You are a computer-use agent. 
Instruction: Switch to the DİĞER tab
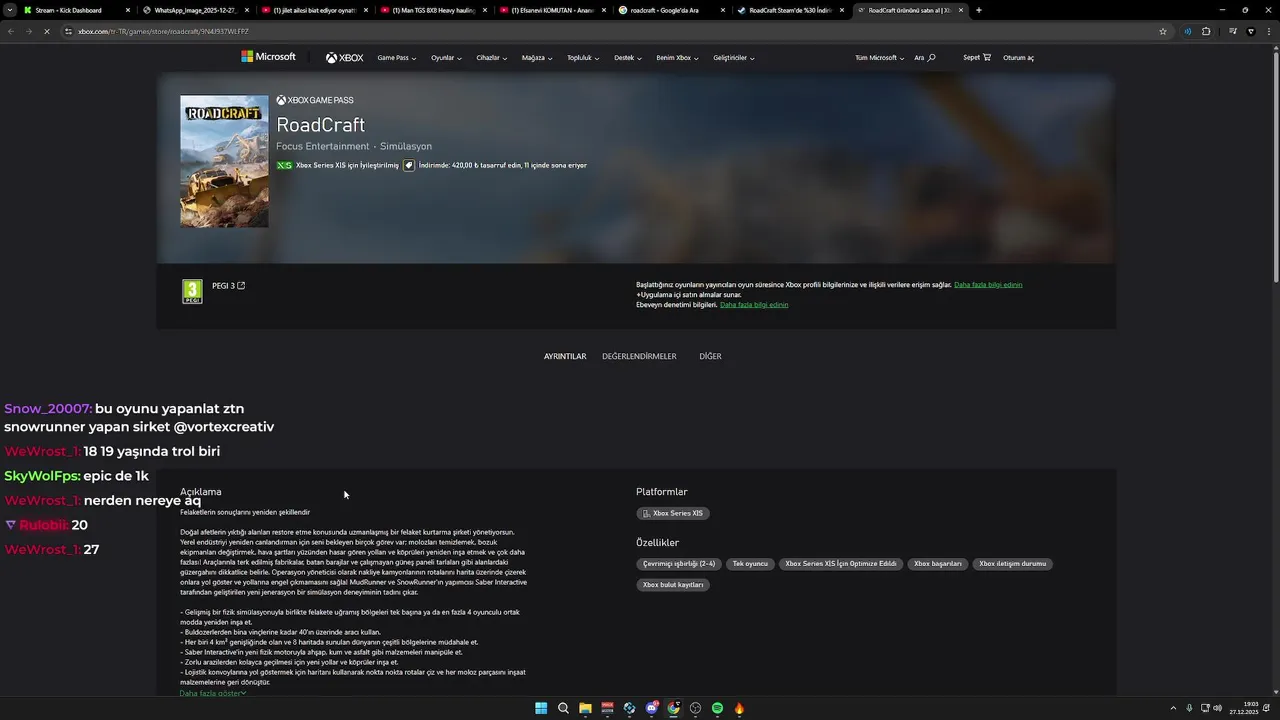pyautogui.click(x=710, y=356)
